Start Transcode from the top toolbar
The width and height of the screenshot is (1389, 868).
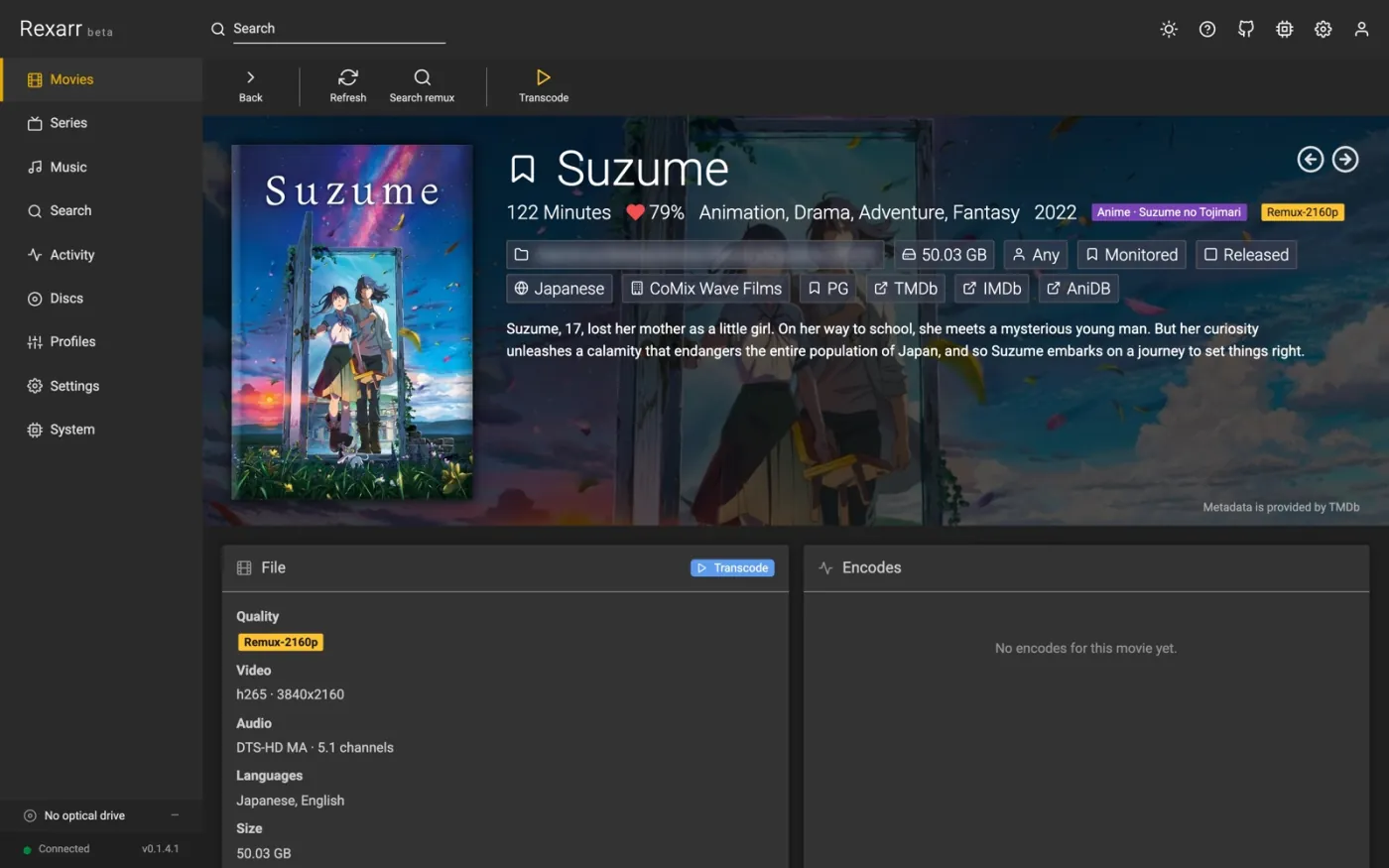tap(544, 86)
